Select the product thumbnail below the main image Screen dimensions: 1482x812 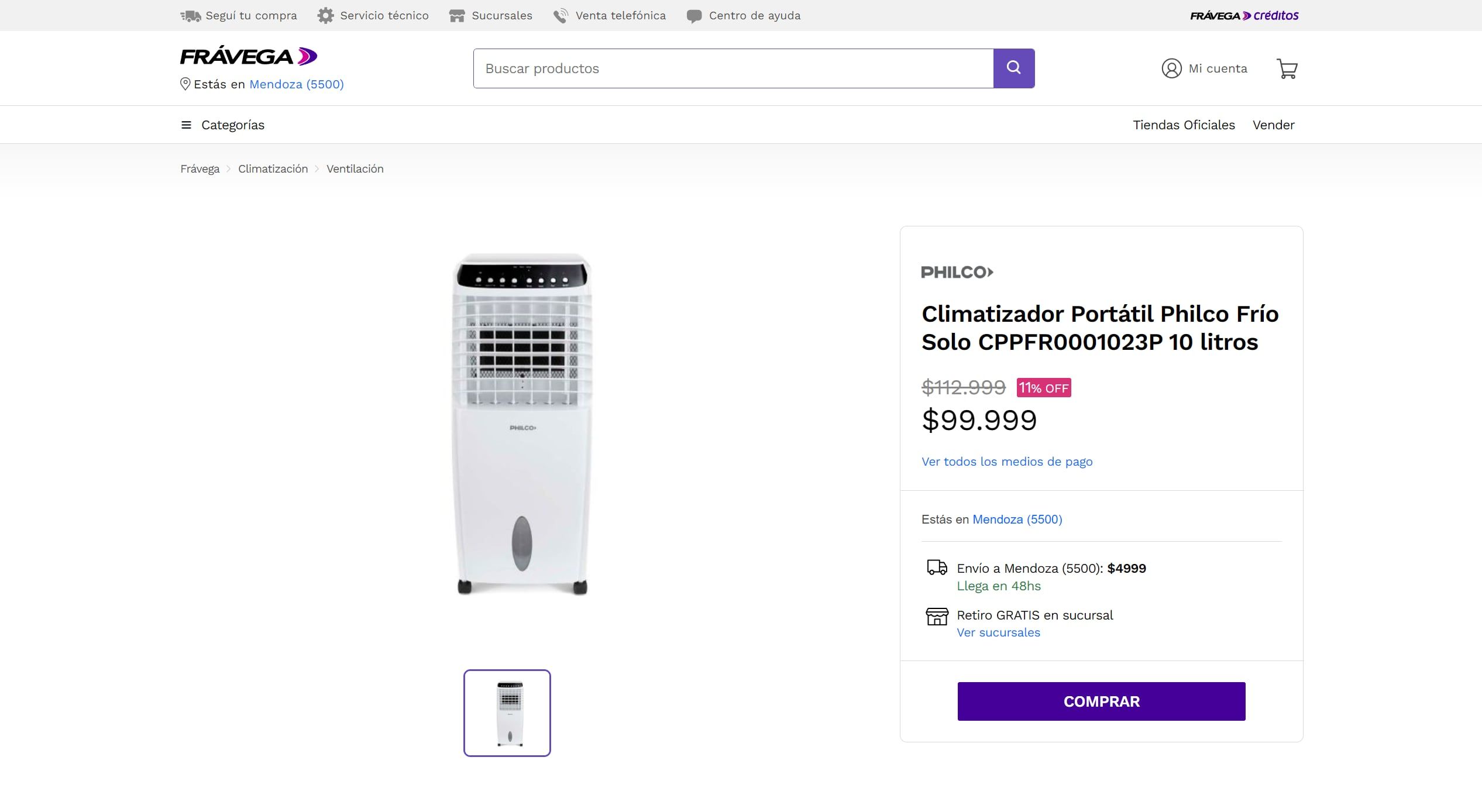[x=507, y=713]
